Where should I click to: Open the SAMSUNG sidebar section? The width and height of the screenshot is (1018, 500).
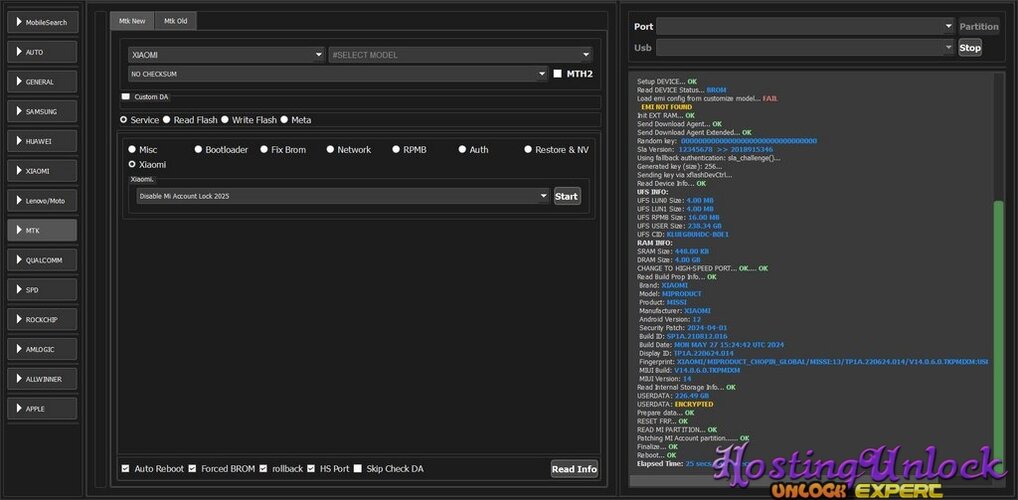click(42, 112)
